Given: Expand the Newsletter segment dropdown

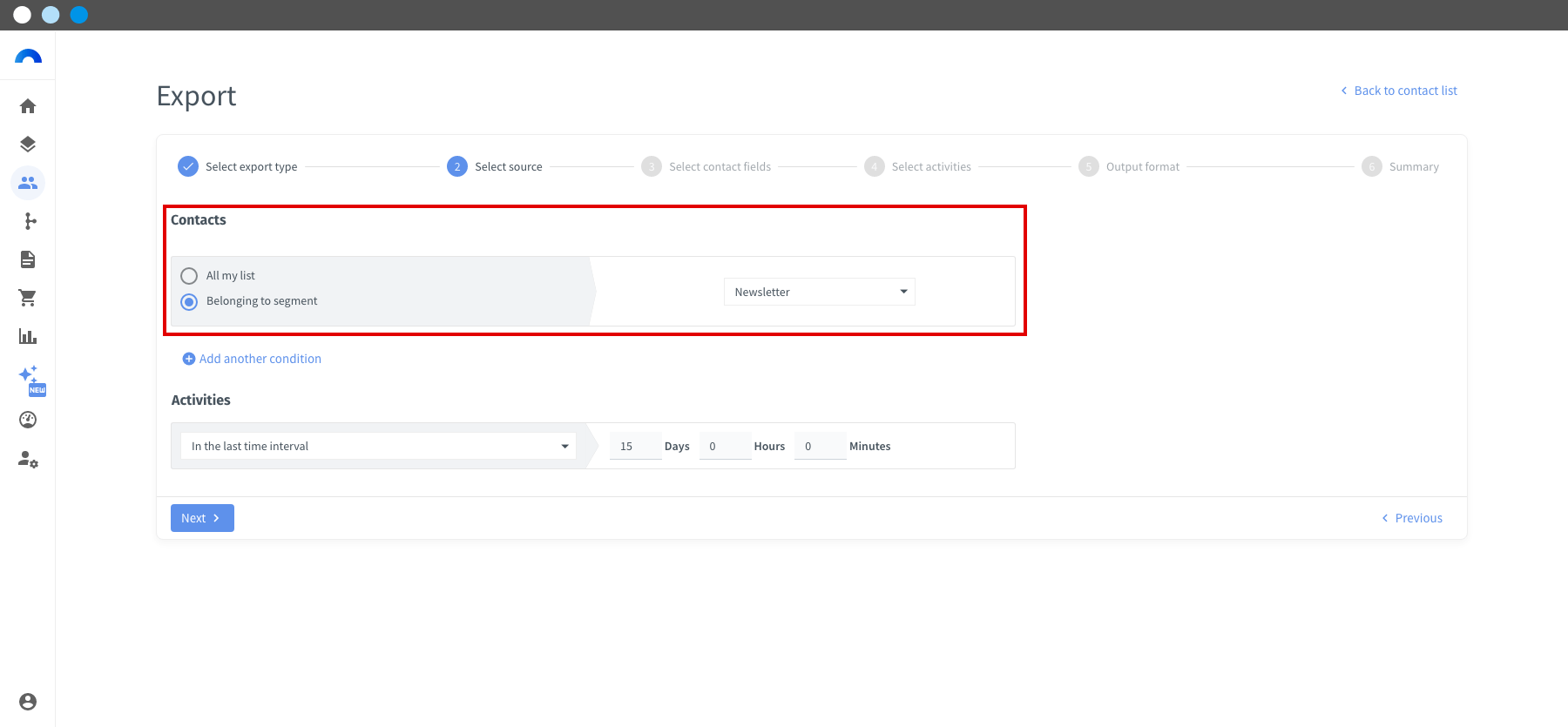Looking at the screenshot, I should click(820, 292).
